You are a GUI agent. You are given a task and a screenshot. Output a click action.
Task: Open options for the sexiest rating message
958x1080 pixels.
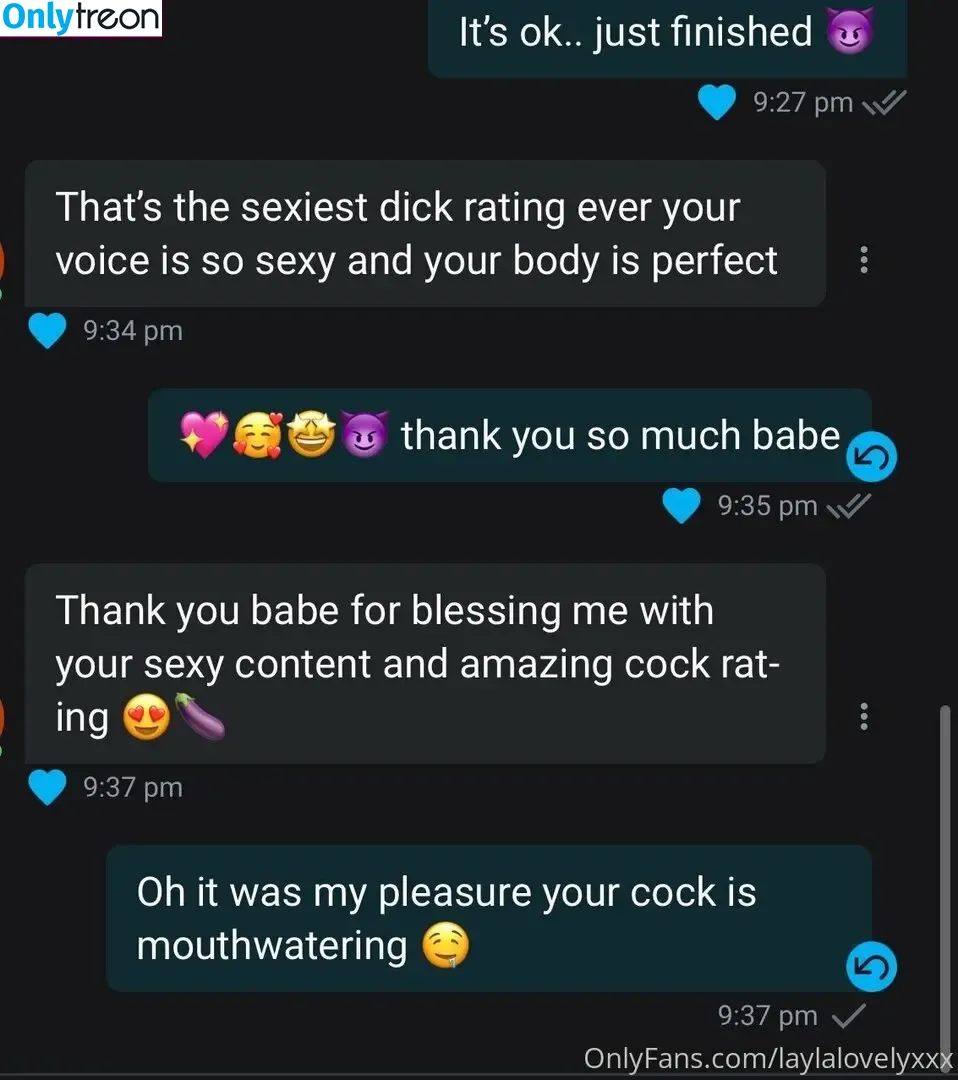864,260
